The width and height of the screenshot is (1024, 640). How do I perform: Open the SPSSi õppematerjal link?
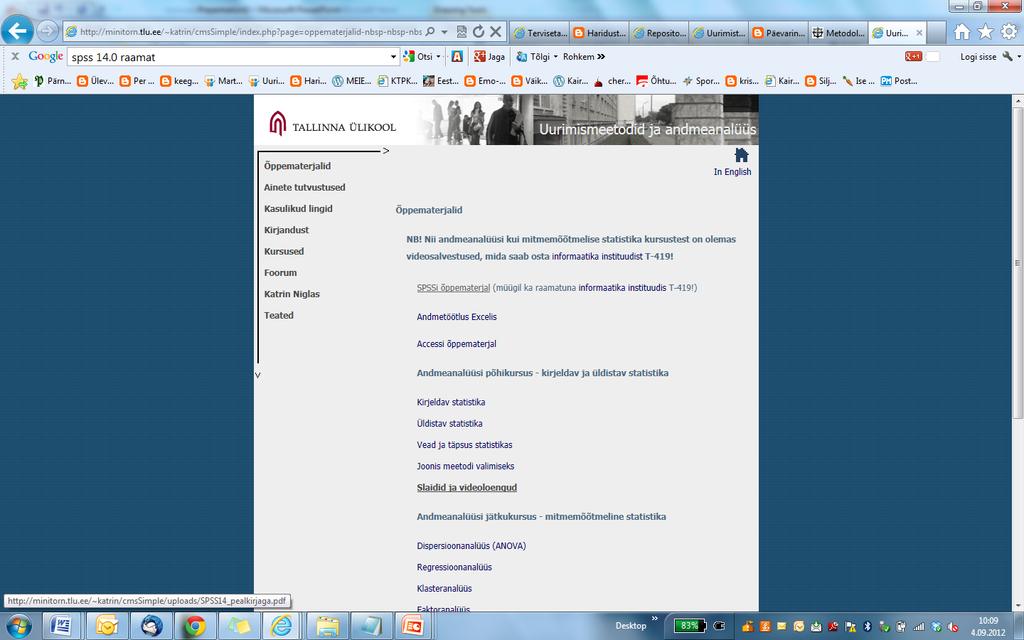coord(453,287)
